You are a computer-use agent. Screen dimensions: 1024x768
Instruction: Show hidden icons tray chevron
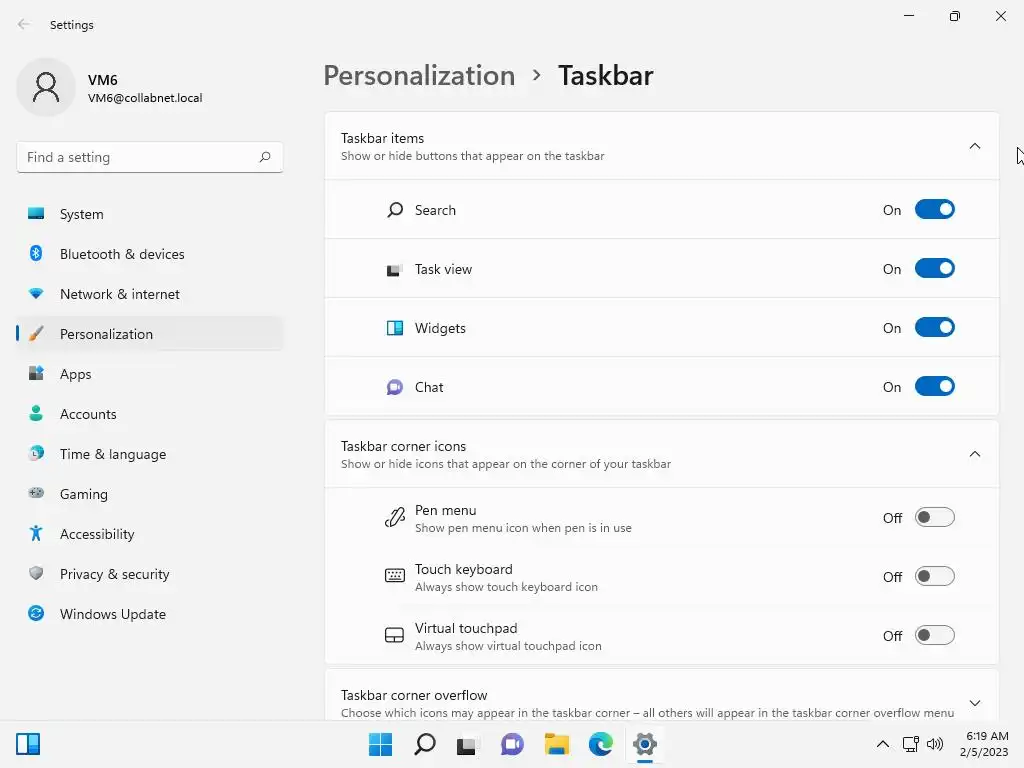point(883,744)
